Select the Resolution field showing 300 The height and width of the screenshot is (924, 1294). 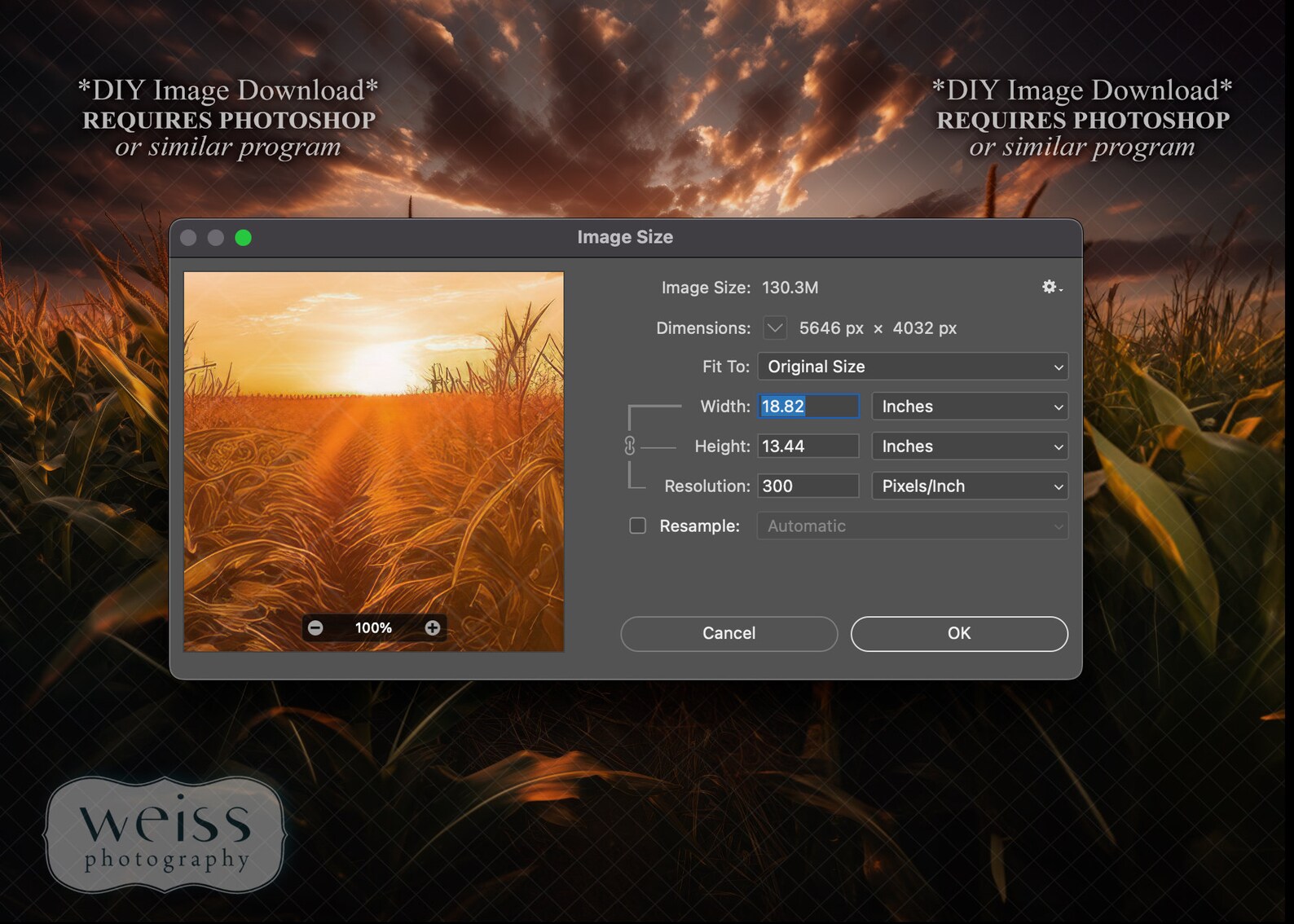click(808, 486)
